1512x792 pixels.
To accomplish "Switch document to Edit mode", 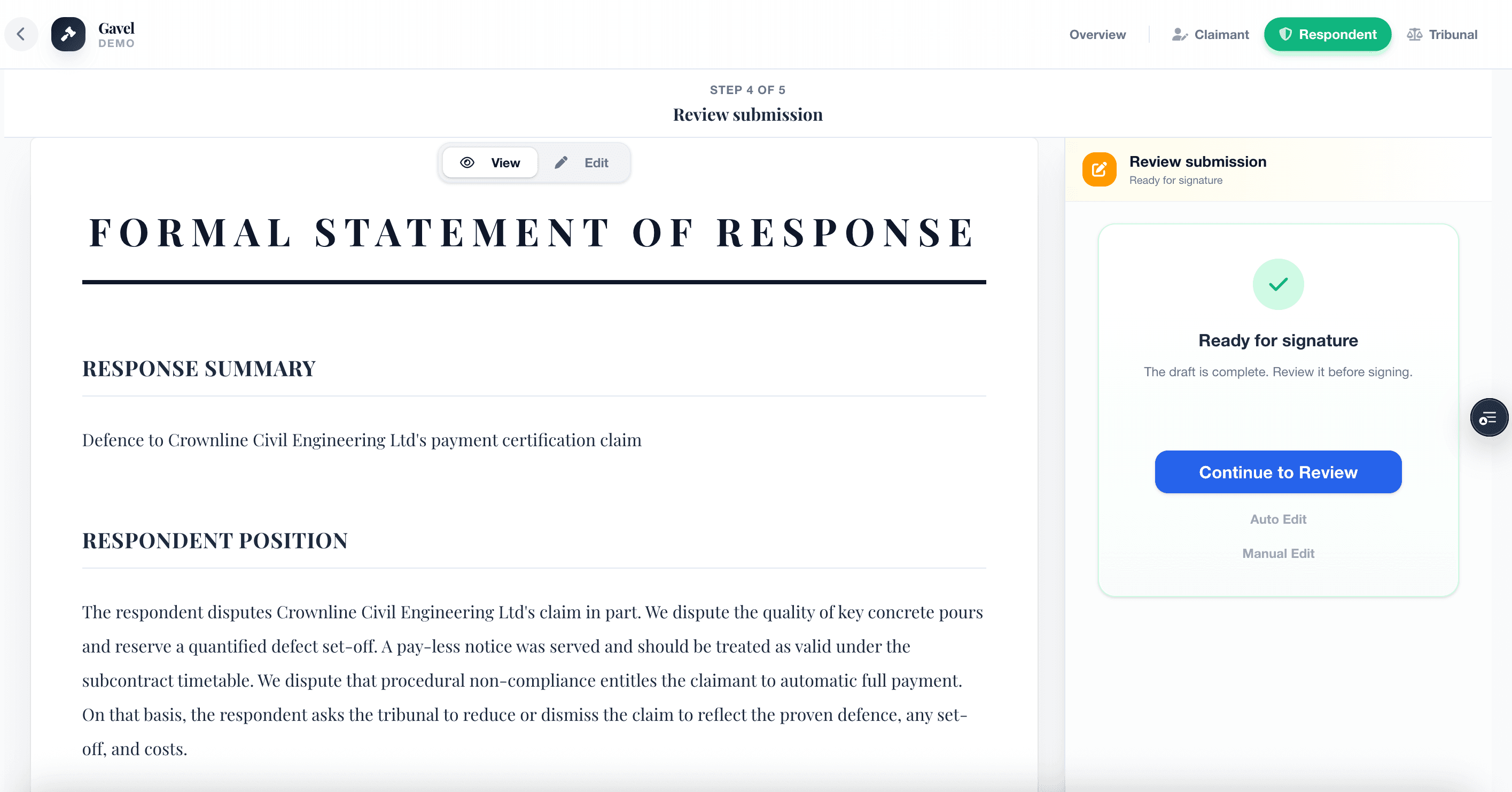I will [x=582, y=162].
